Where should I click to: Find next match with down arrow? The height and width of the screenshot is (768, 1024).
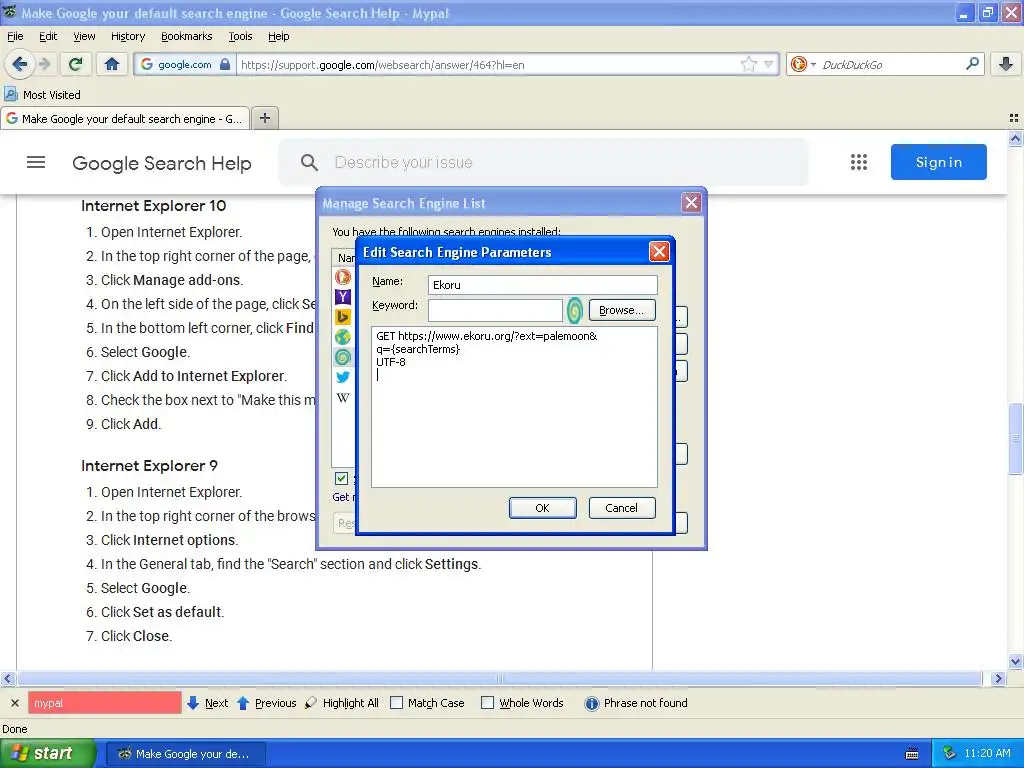207,703
